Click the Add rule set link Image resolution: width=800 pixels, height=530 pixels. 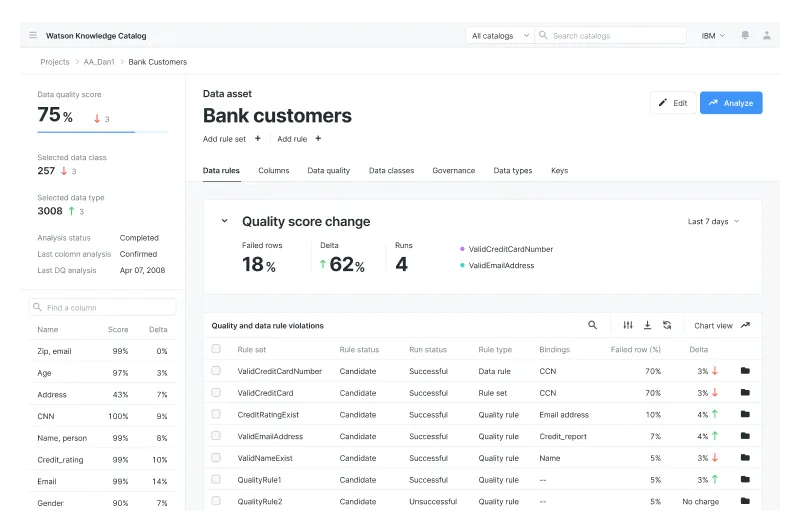point(224,139)
